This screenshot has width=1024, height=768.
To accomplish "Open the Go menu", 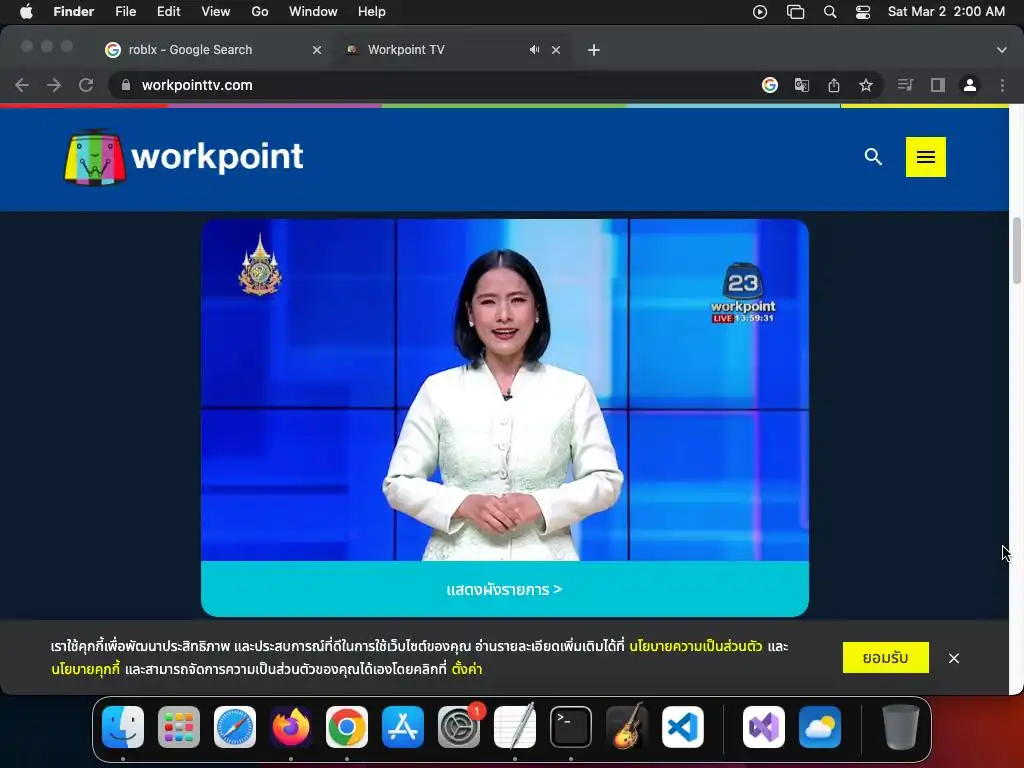I will pos(260,12).
